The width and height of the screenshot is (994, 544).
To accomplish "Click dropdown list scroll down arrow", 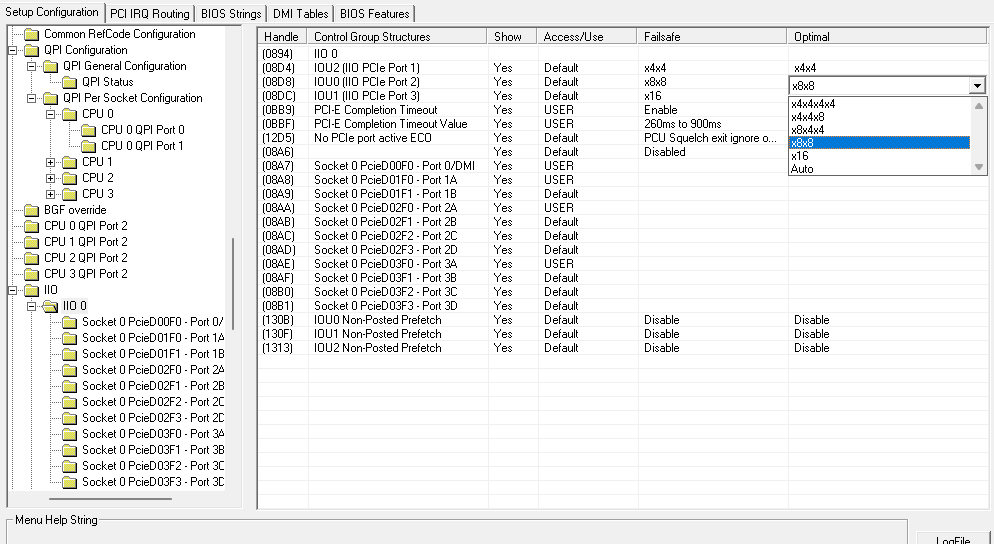I will coord(978,167).
